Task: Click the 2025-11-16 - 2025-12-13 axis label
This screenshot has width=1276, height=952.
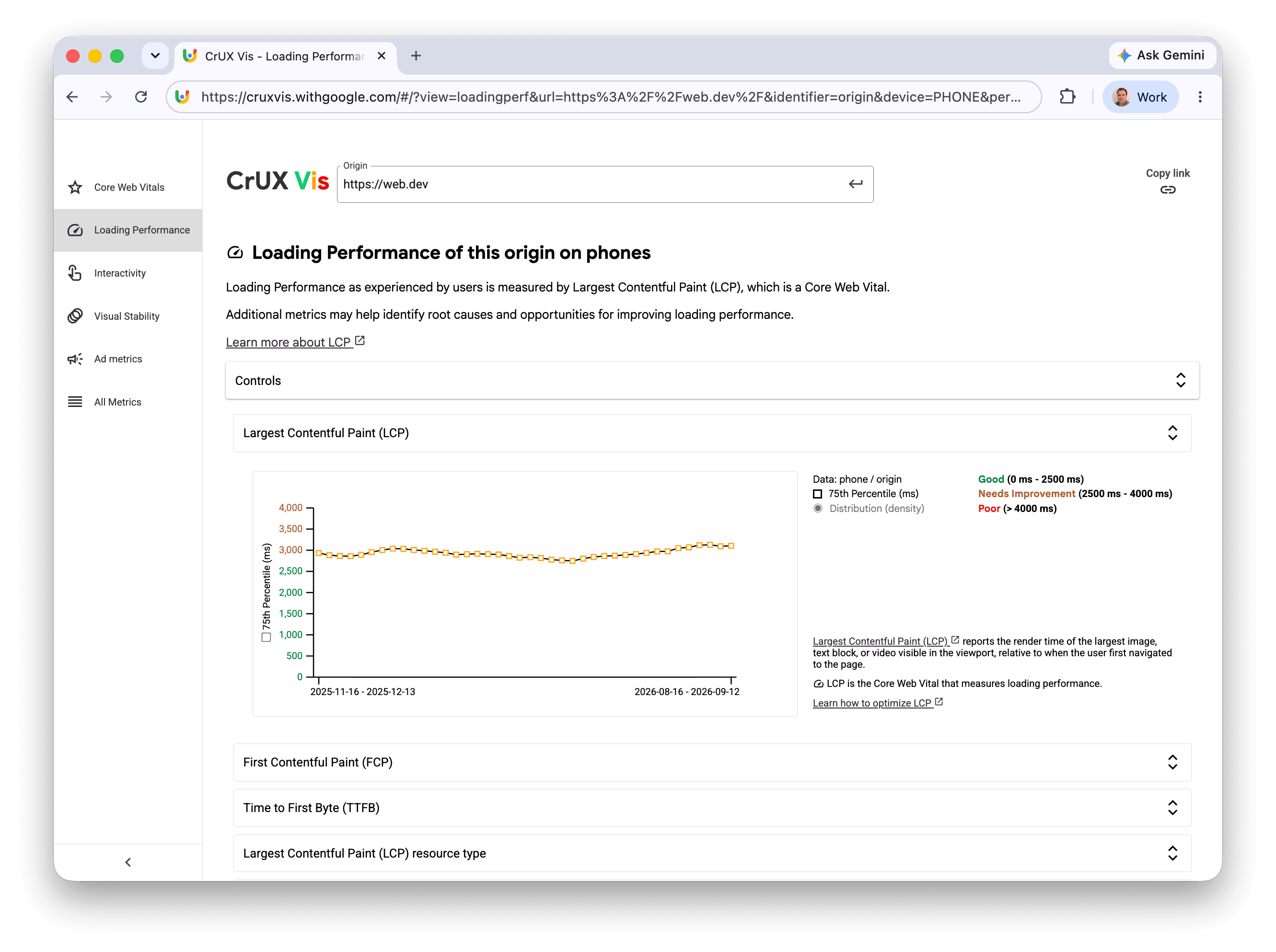Action: (362, 692)
